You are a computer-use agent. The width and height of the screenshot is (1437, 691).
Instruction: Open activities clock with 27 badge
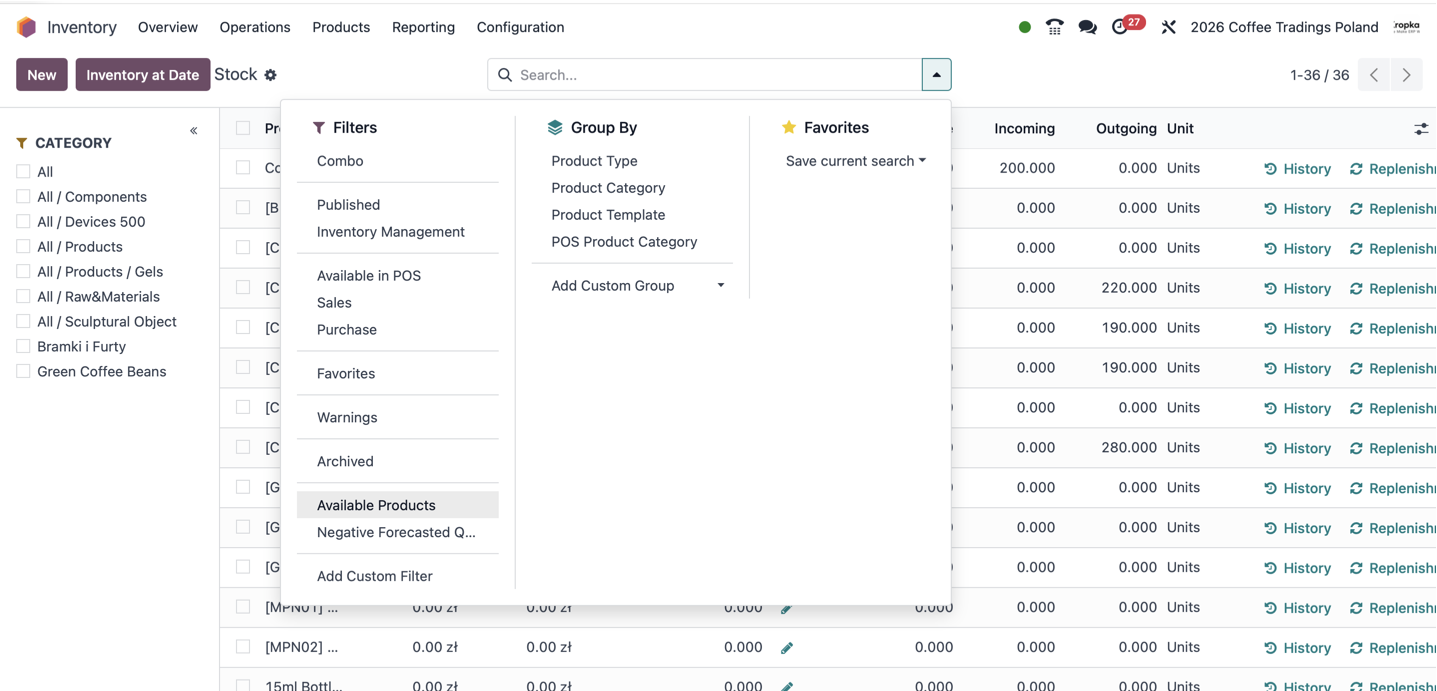(1127, 25)
